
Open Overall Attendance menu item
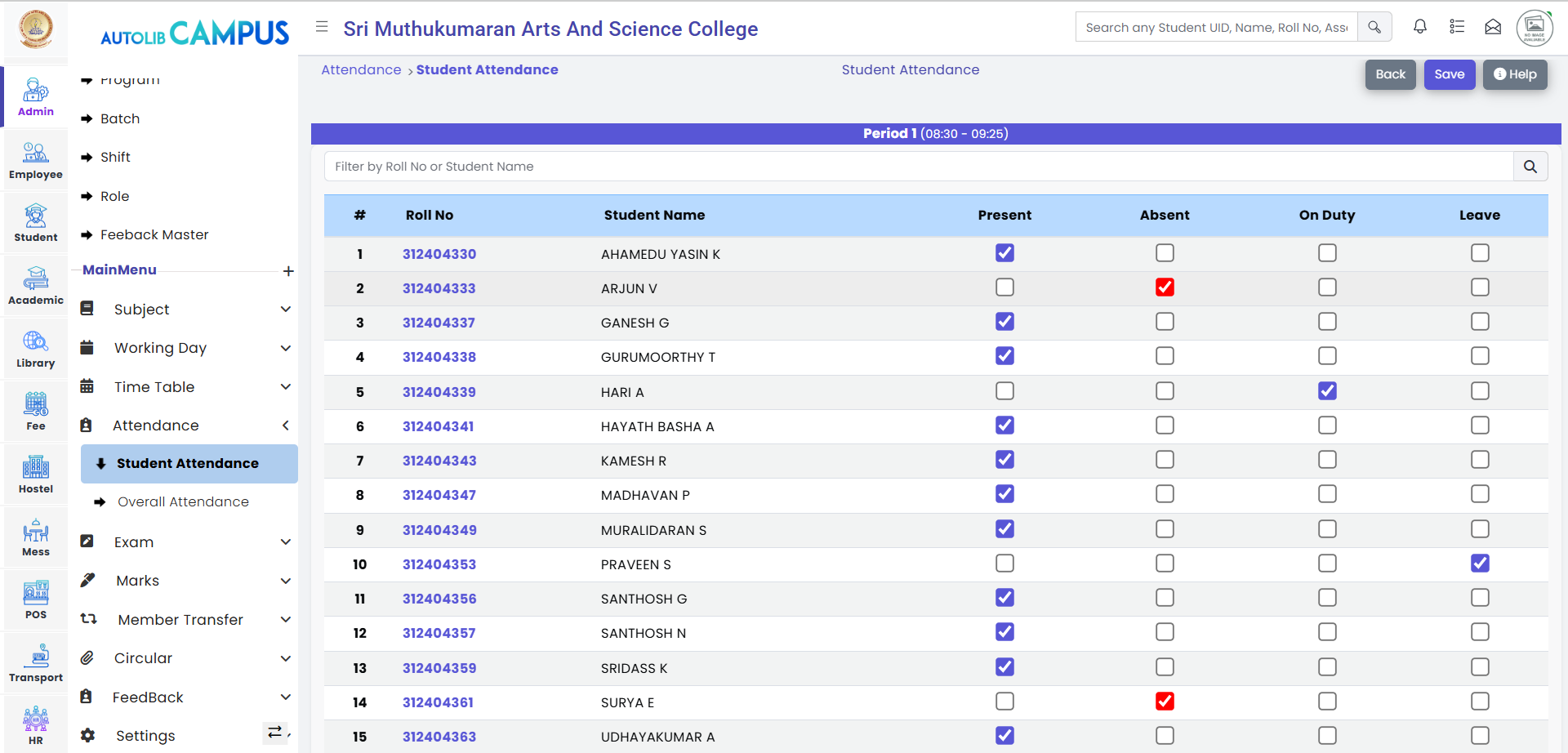[183, 502]
